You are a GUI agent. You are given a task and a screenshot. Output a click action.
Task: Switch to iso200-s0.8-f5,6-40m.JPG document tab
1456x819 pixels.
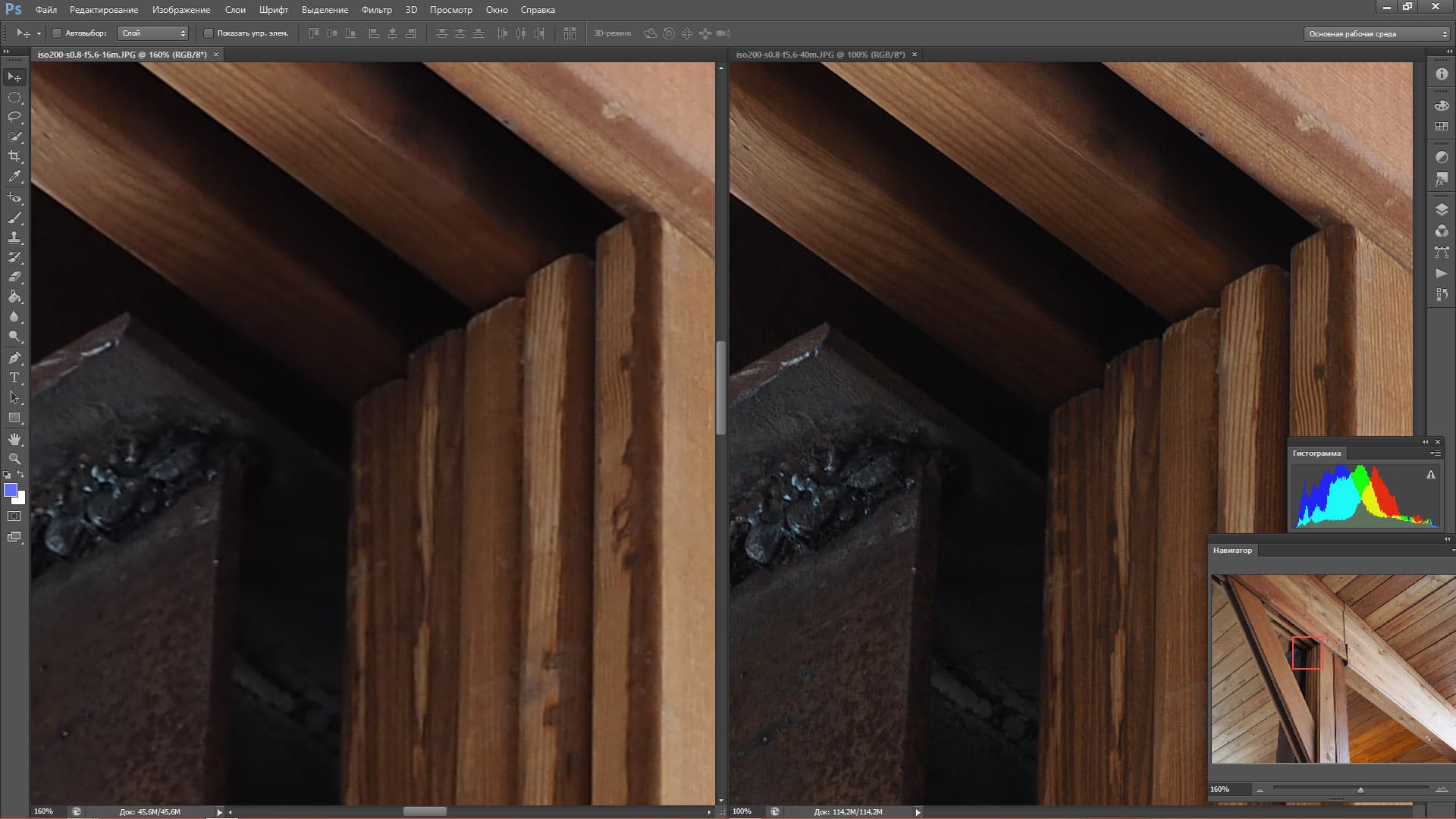coord(820,55)
